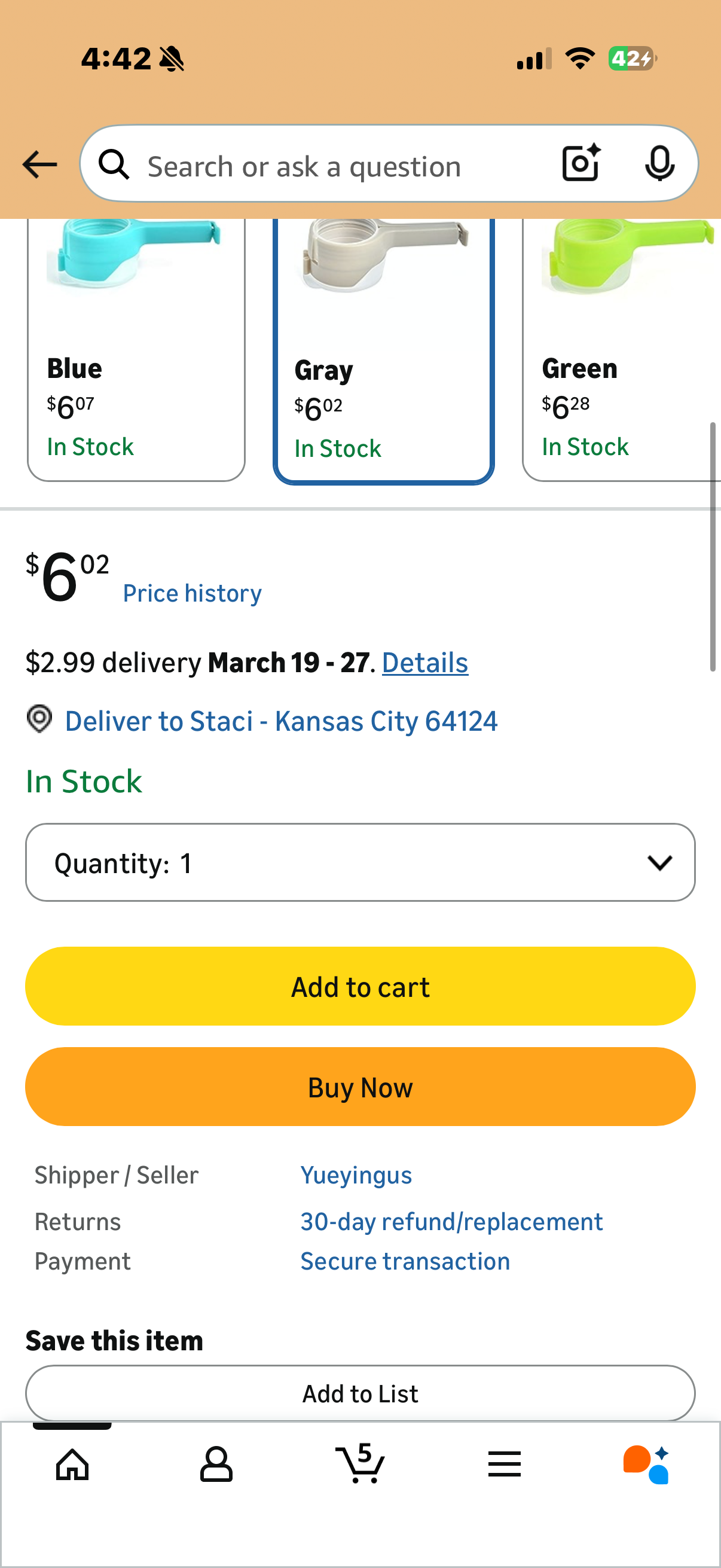This screenshot has width=721, height=1568.
Task: Open the Home tab icon
Action: [x=72, y=1463]
